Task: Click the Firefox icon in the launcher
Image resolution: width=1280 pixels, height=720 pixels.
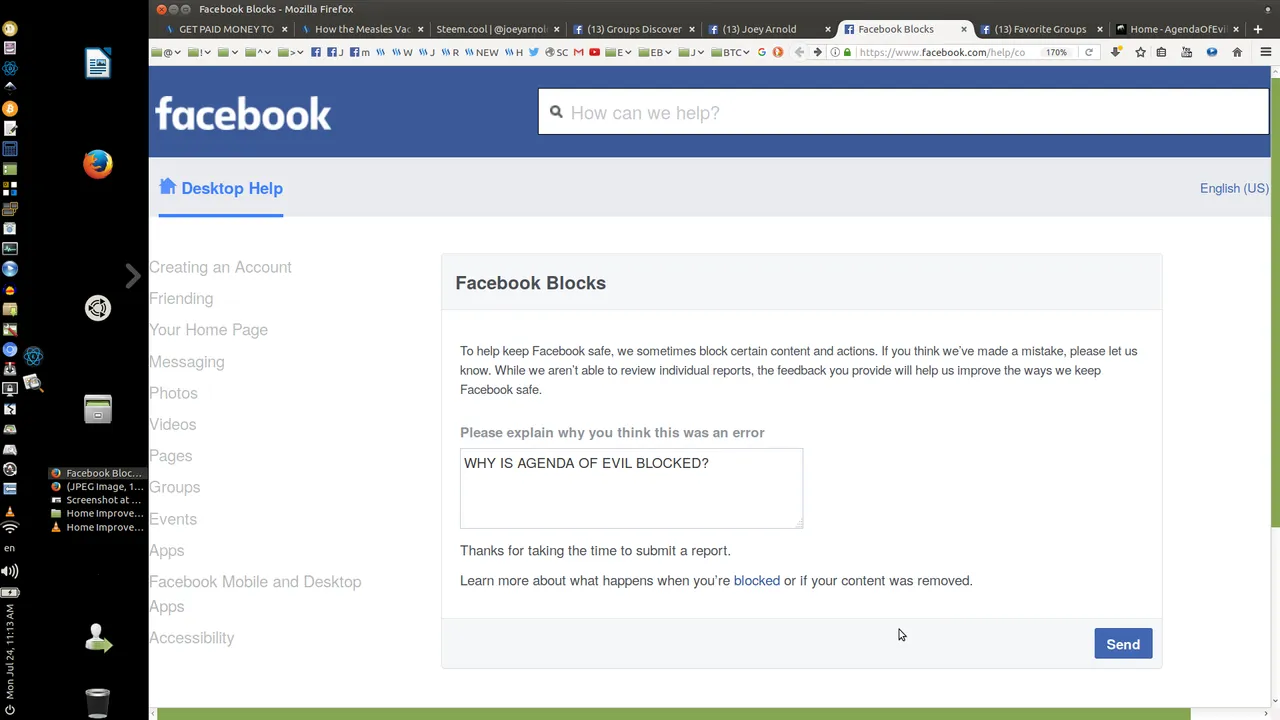Action: pos(98,164)
